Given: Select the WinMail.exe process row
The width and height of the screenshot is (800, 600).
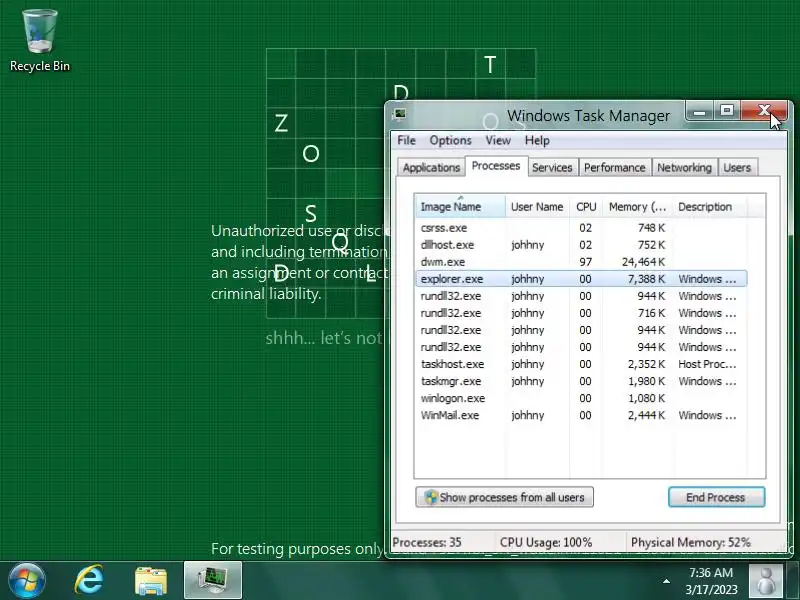Looking at the screenshot, I should coord(581,415).
